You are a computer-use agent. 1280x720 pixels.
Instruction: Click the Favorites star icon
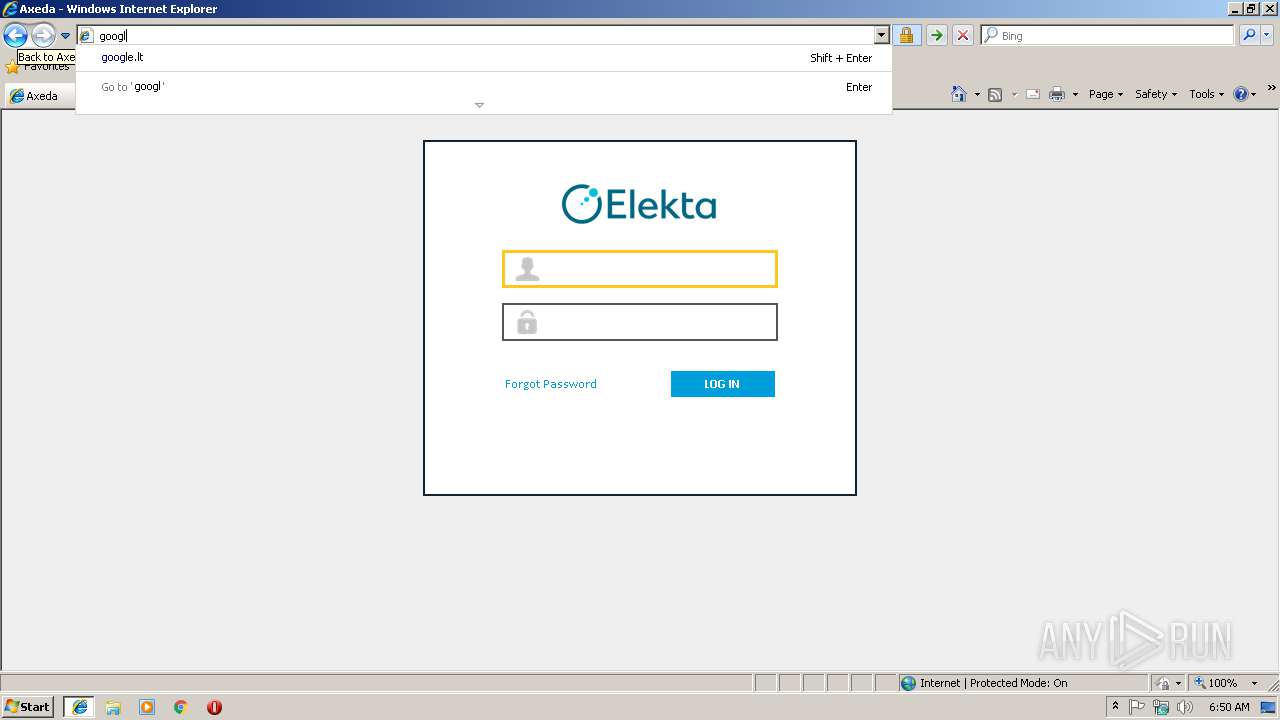pos(12,68)
